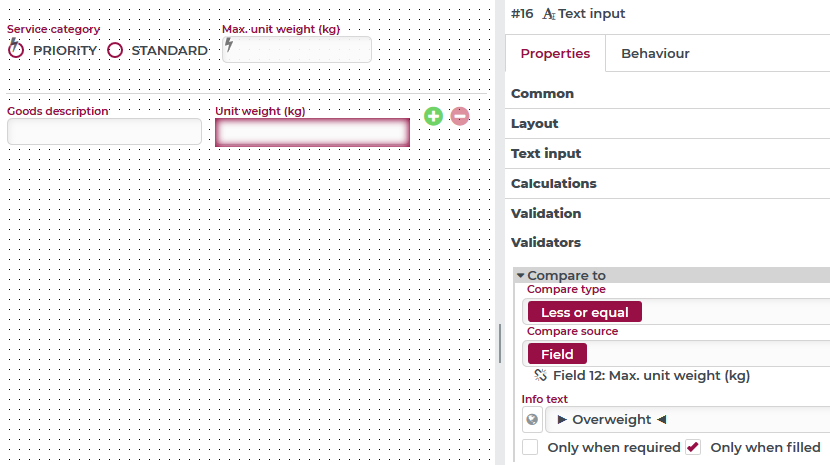The width and height of the screenshot is (830, 465).
Task: Click the lightning icon in Max. unit weight field
Action: (x=229, y=44)
